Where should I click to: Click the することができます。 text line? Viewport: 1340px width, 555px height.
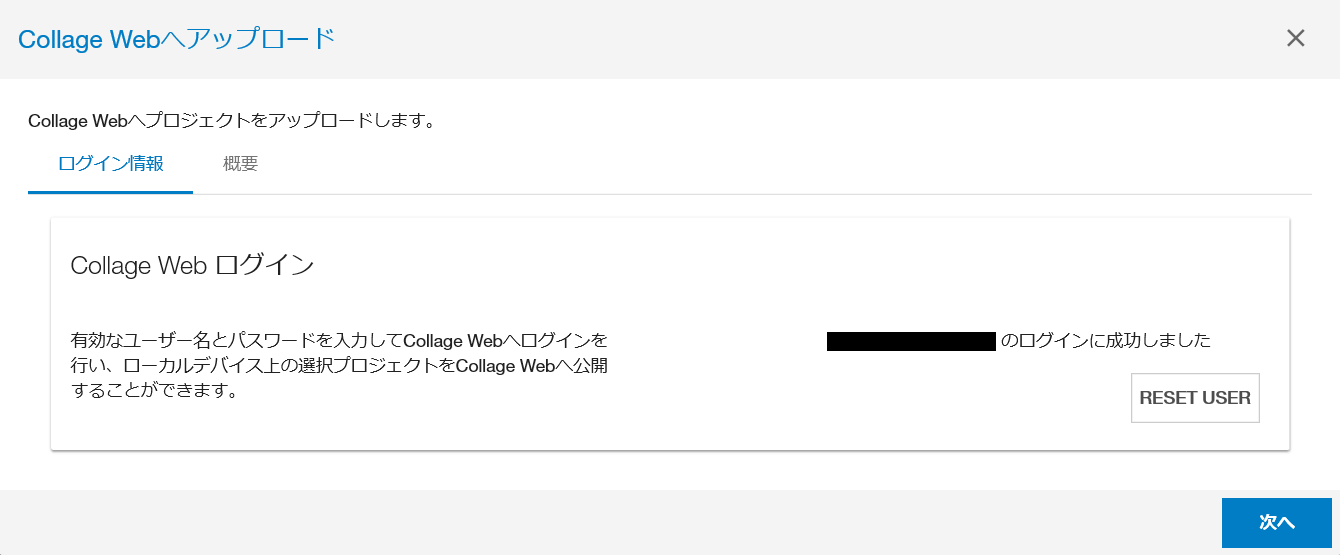[x=154, y=391]
